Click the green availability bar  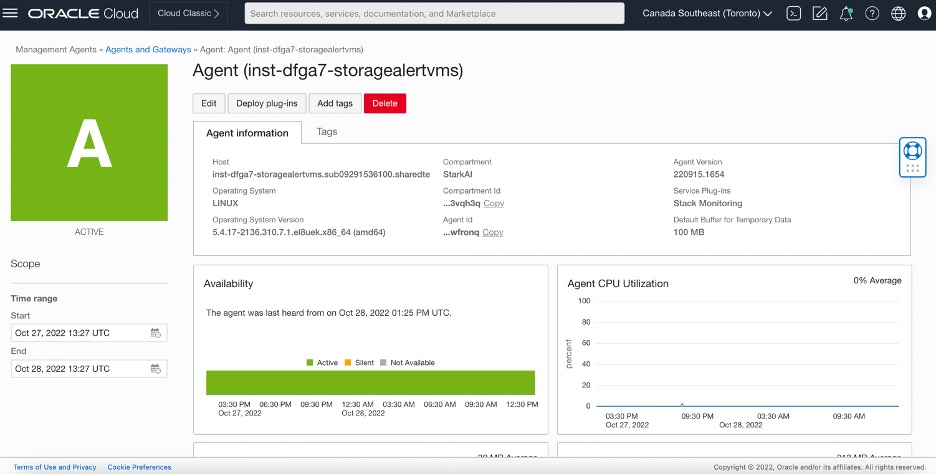370,383
